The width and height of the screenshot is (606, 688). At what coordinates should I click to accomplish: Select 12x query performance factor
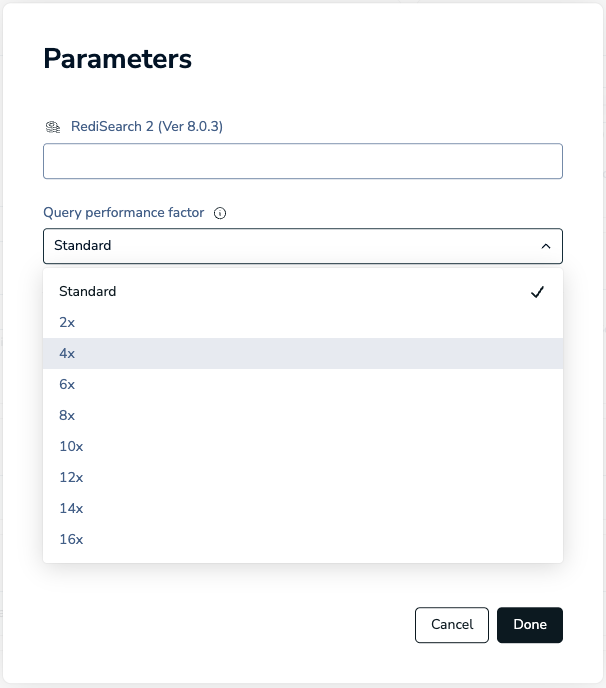click(71, 478)
